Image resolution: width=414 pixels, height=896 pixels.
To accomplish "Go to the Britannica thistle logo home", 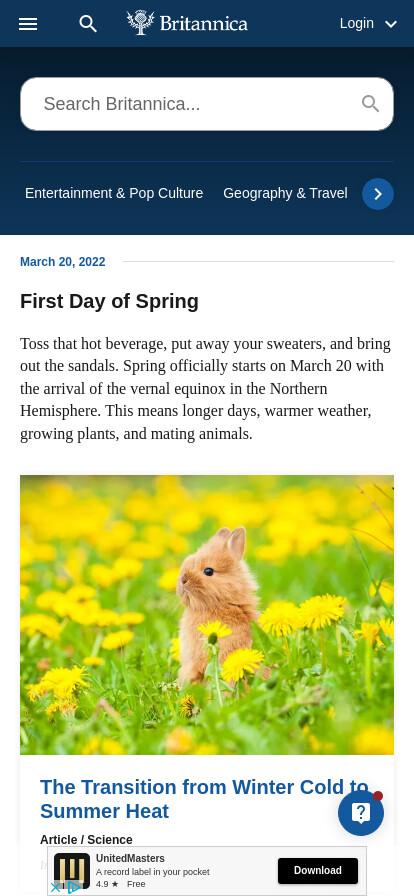I will click(x=187, y=23).
